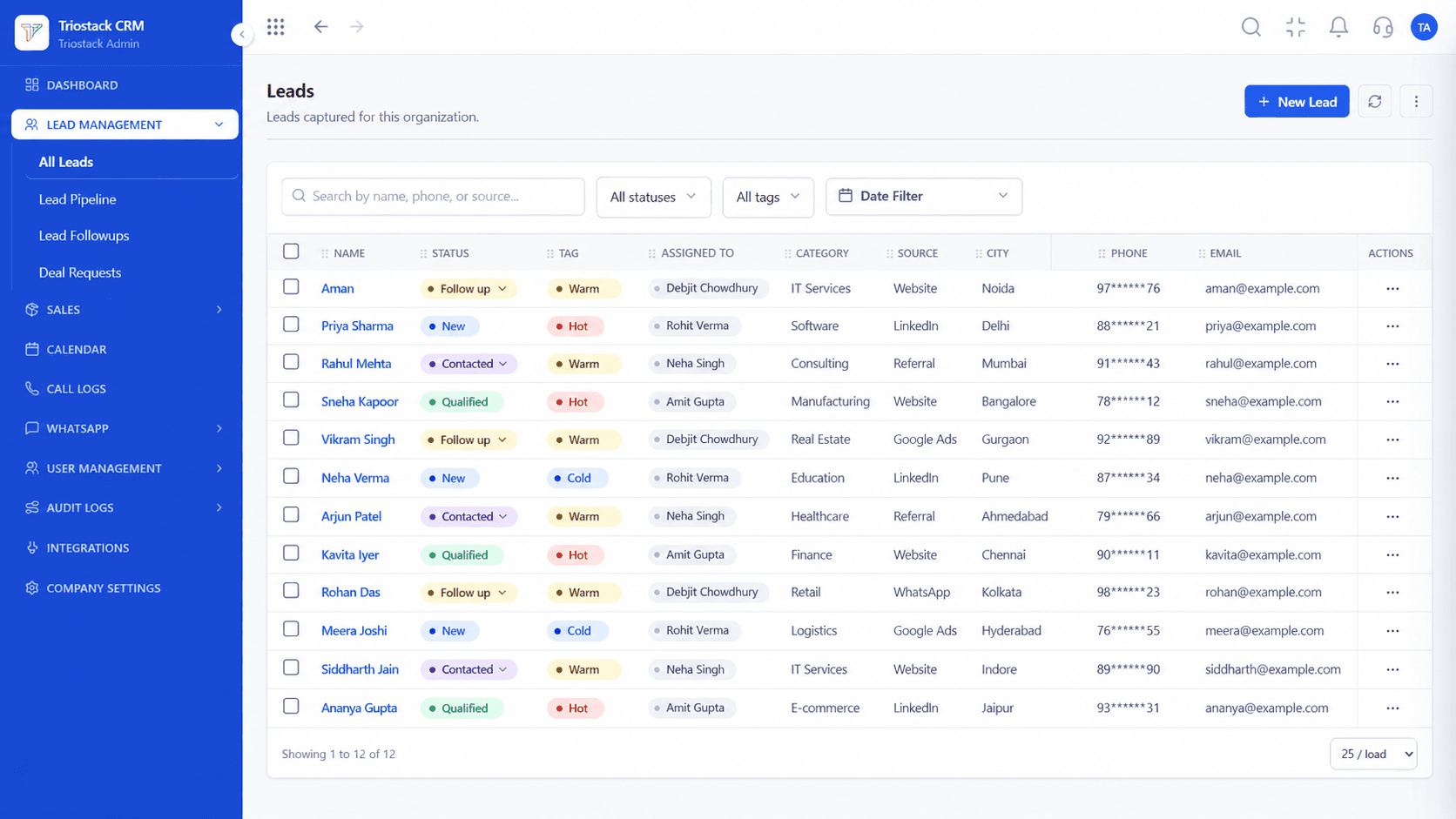Open actions menu for Neha Verma row
Viewport: 1456px width, 819px height.
click(x=1392, y=478)
